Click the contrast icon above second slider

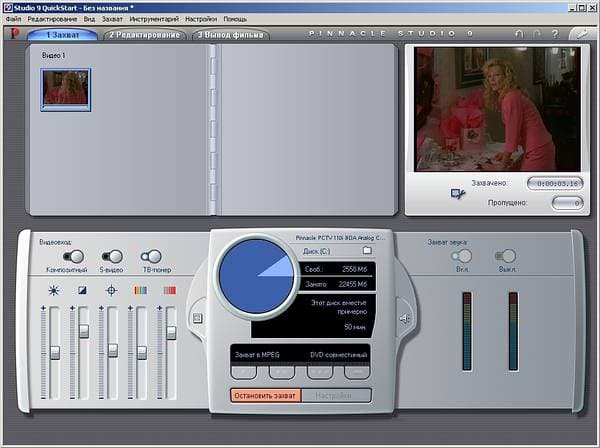pos(82,291)
